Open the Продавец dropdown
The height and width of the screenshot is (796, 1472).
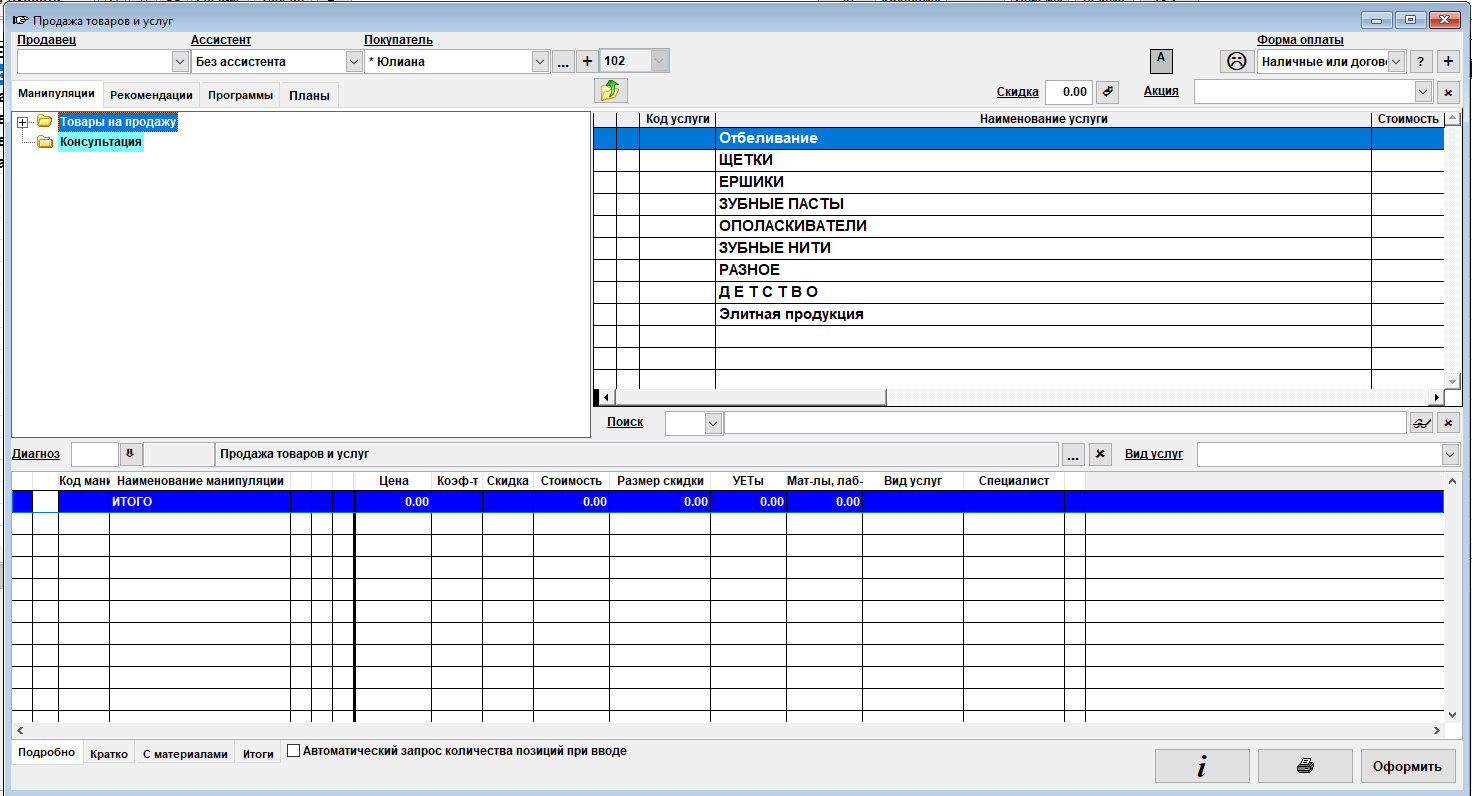[x=180, y=61]
